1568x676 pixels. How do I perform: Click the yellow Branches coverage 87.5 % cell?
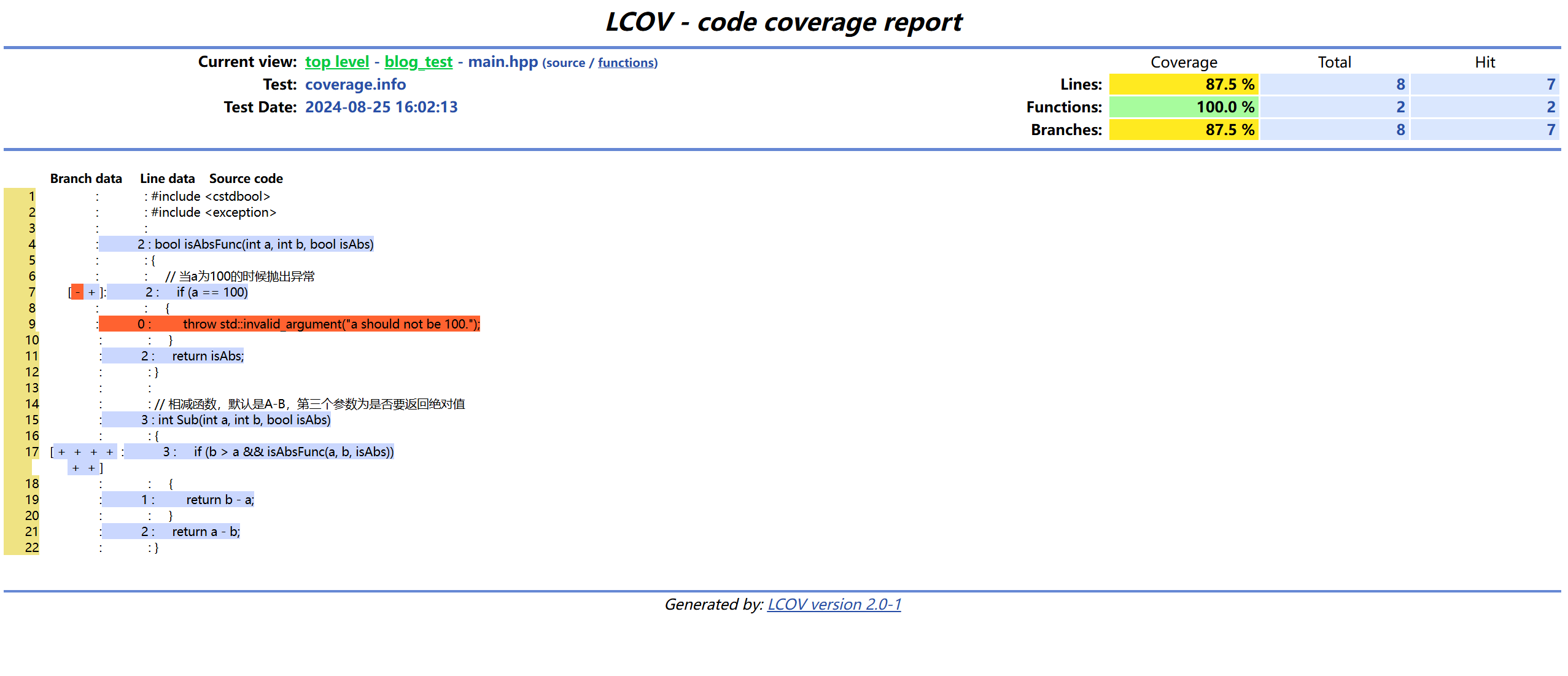1183,130
